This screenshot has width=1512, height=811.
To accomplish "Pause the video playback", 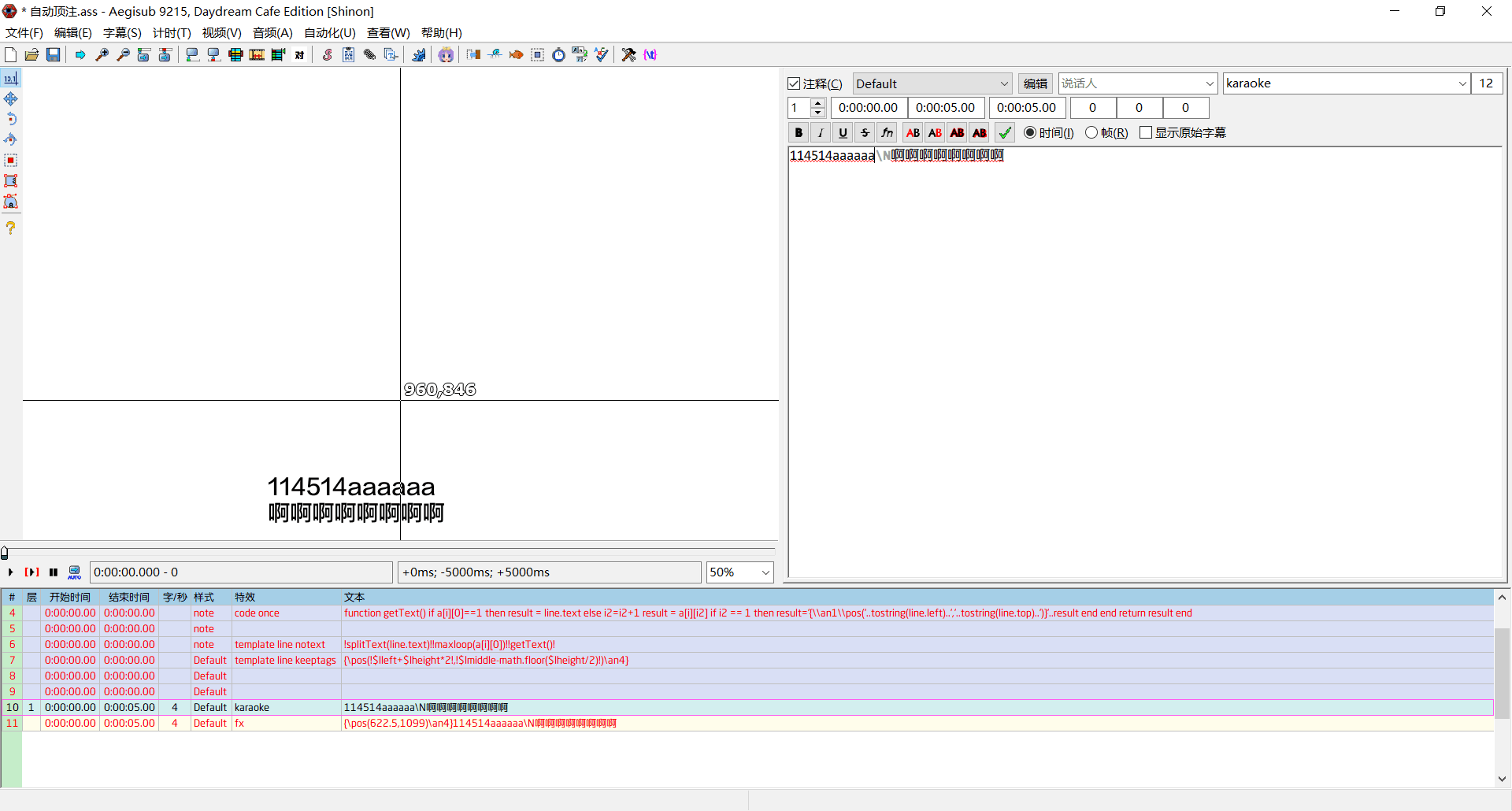I will [x=54, y=572].
